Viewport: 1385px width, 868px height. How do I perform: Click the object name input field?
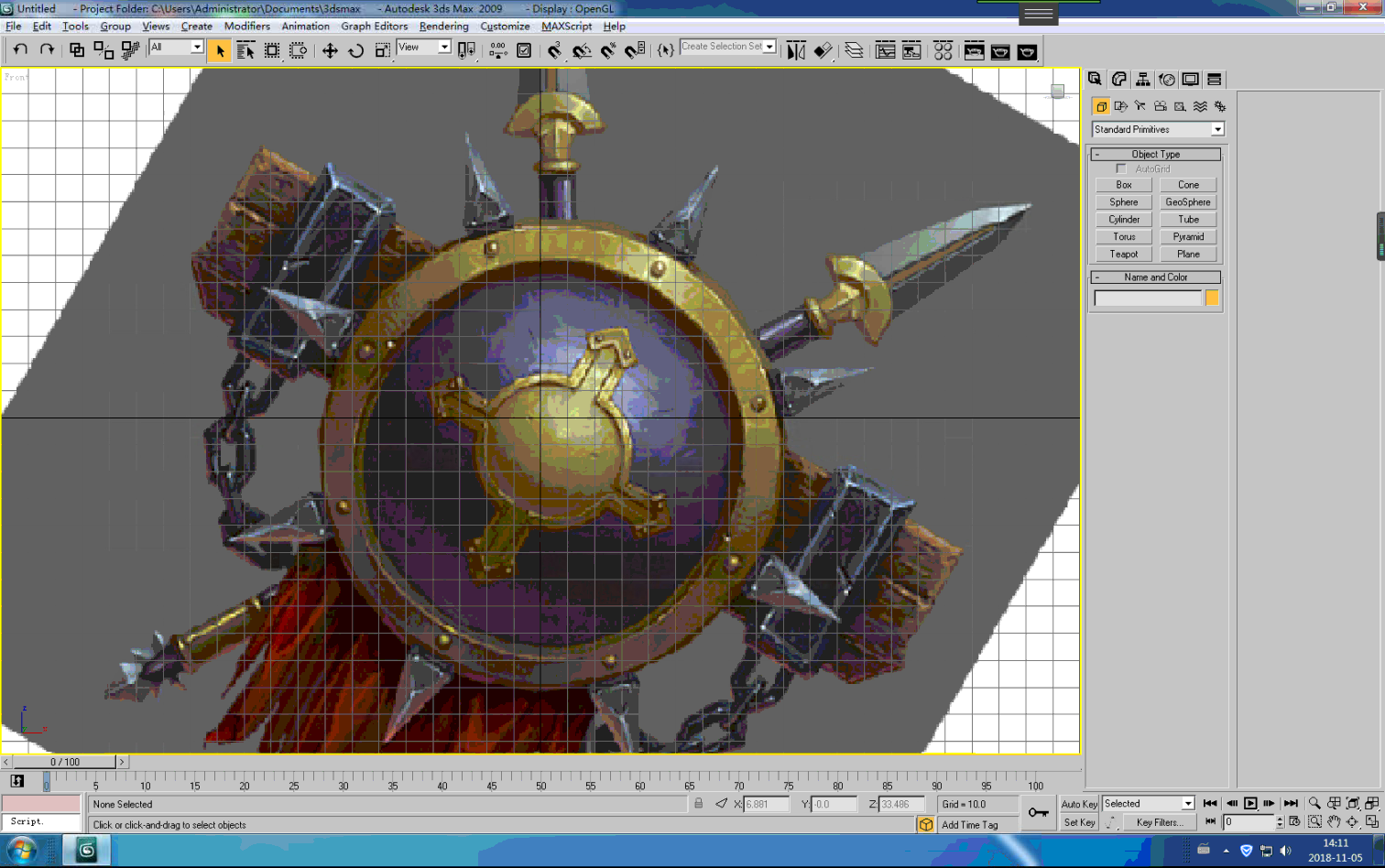1148,298
